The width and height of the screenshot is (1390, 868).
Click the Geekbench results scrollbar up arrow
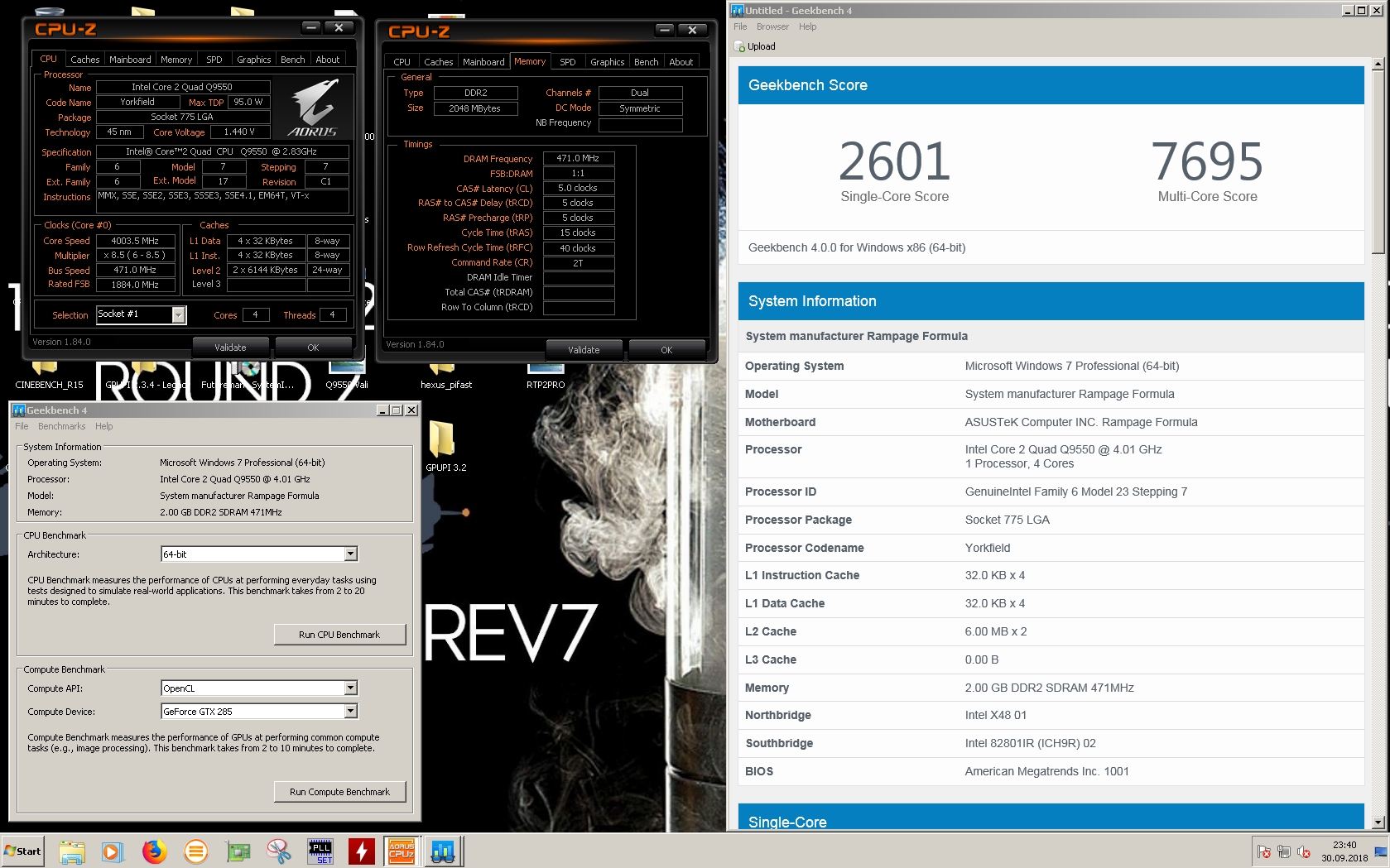coord(1378,64)
